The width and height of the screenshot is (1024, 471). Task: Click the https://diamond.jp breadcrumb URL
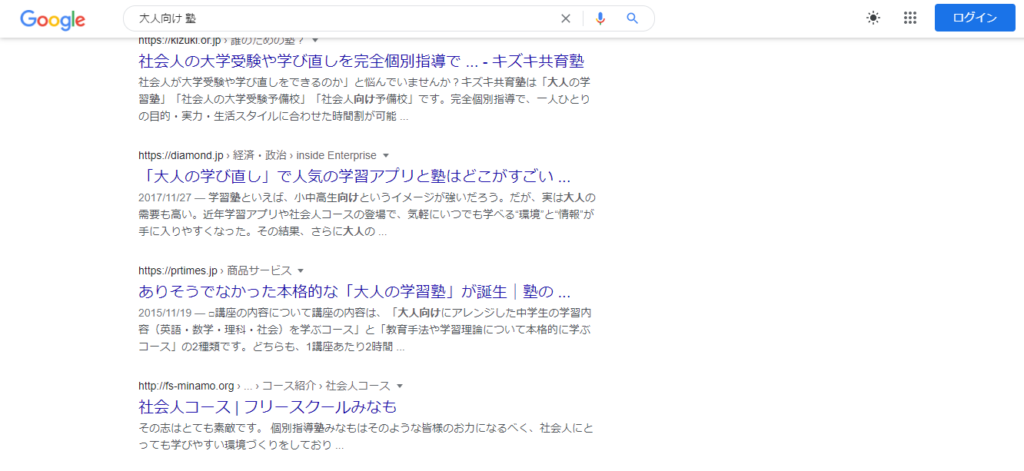tap(181, 156)
